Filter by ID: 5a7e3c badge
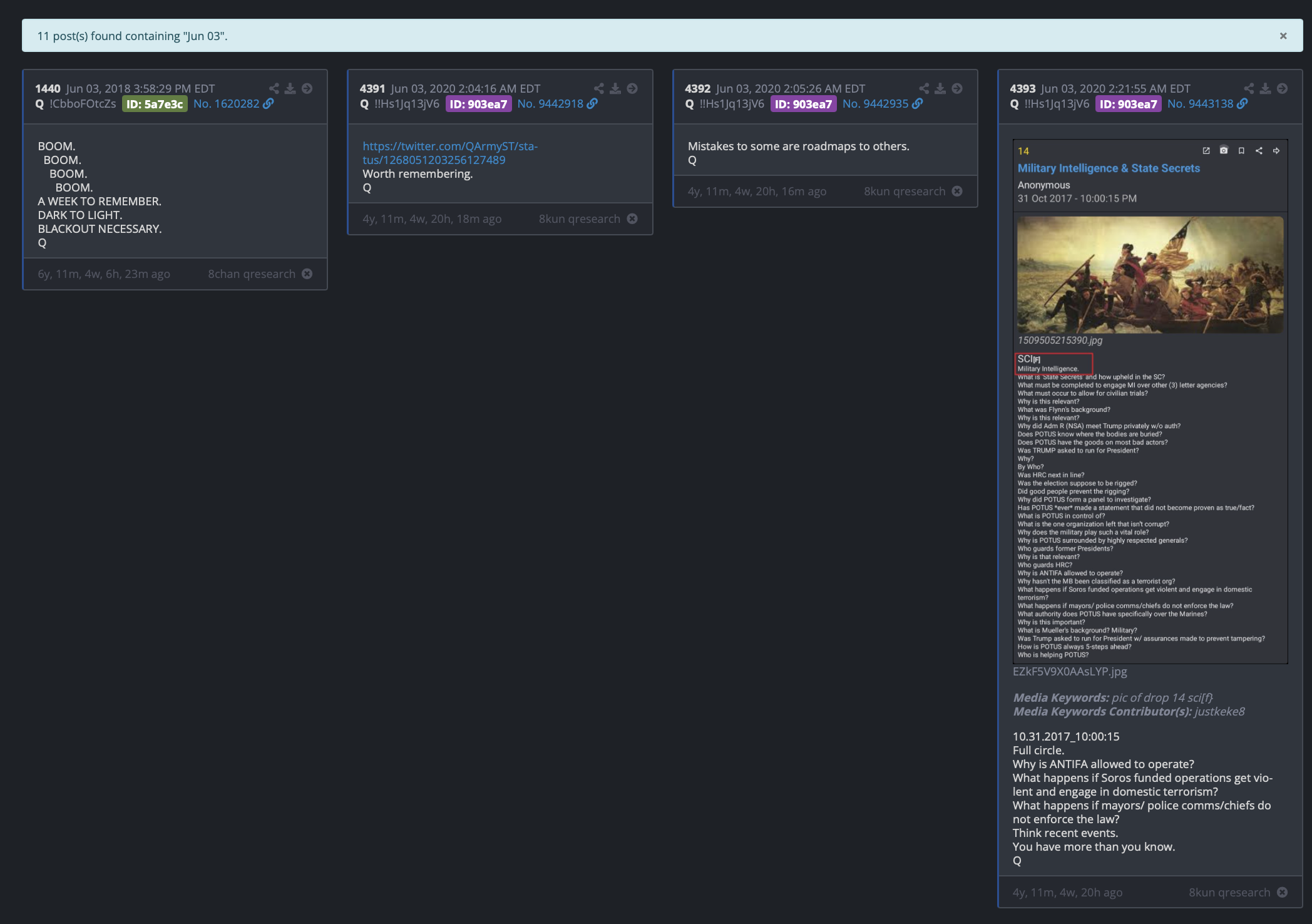1312x924 pixels. pos(155,104)
